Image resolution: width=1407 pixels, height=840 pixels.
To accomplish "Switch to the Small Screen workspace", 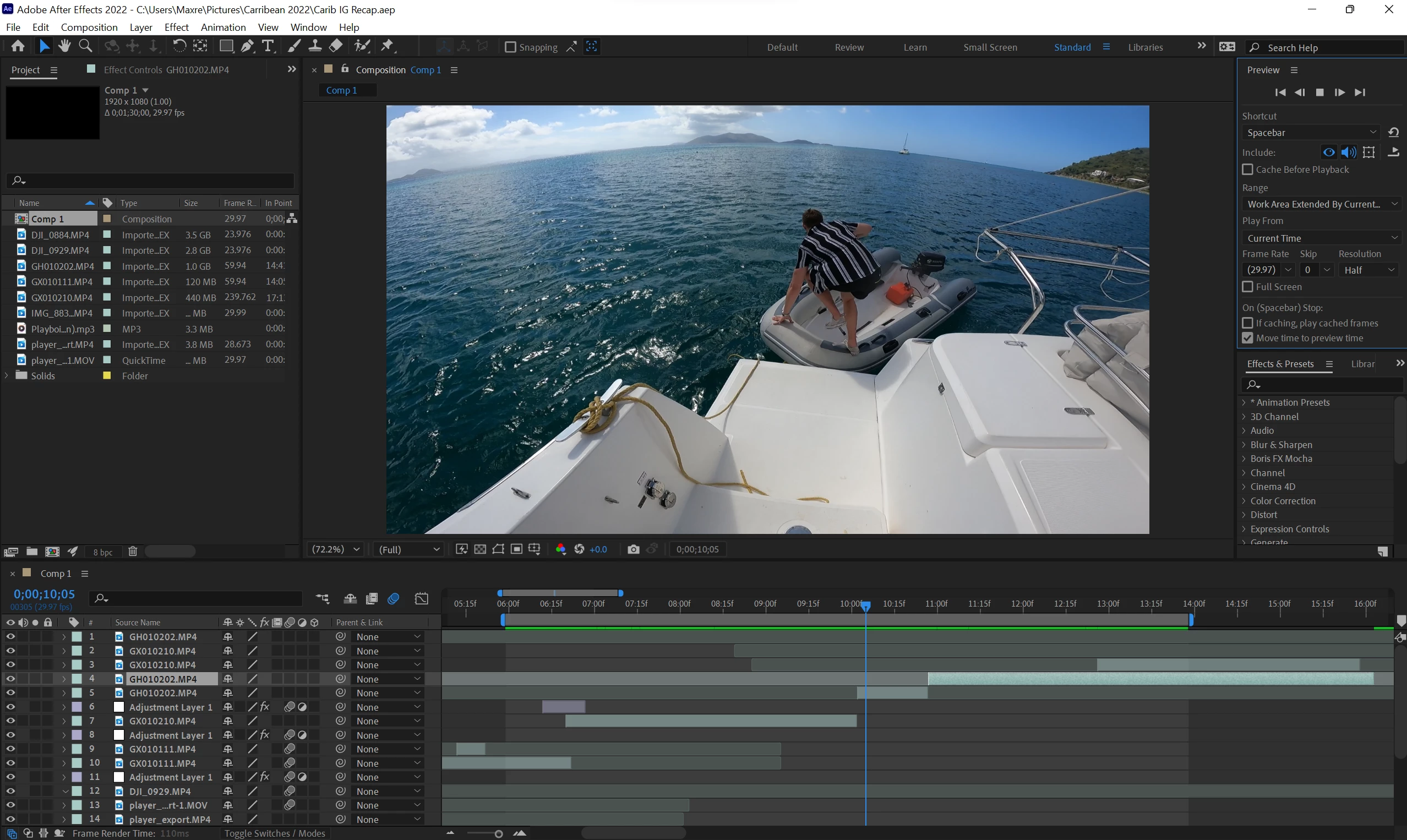I will pyautogui.click(x=990, y=47).
